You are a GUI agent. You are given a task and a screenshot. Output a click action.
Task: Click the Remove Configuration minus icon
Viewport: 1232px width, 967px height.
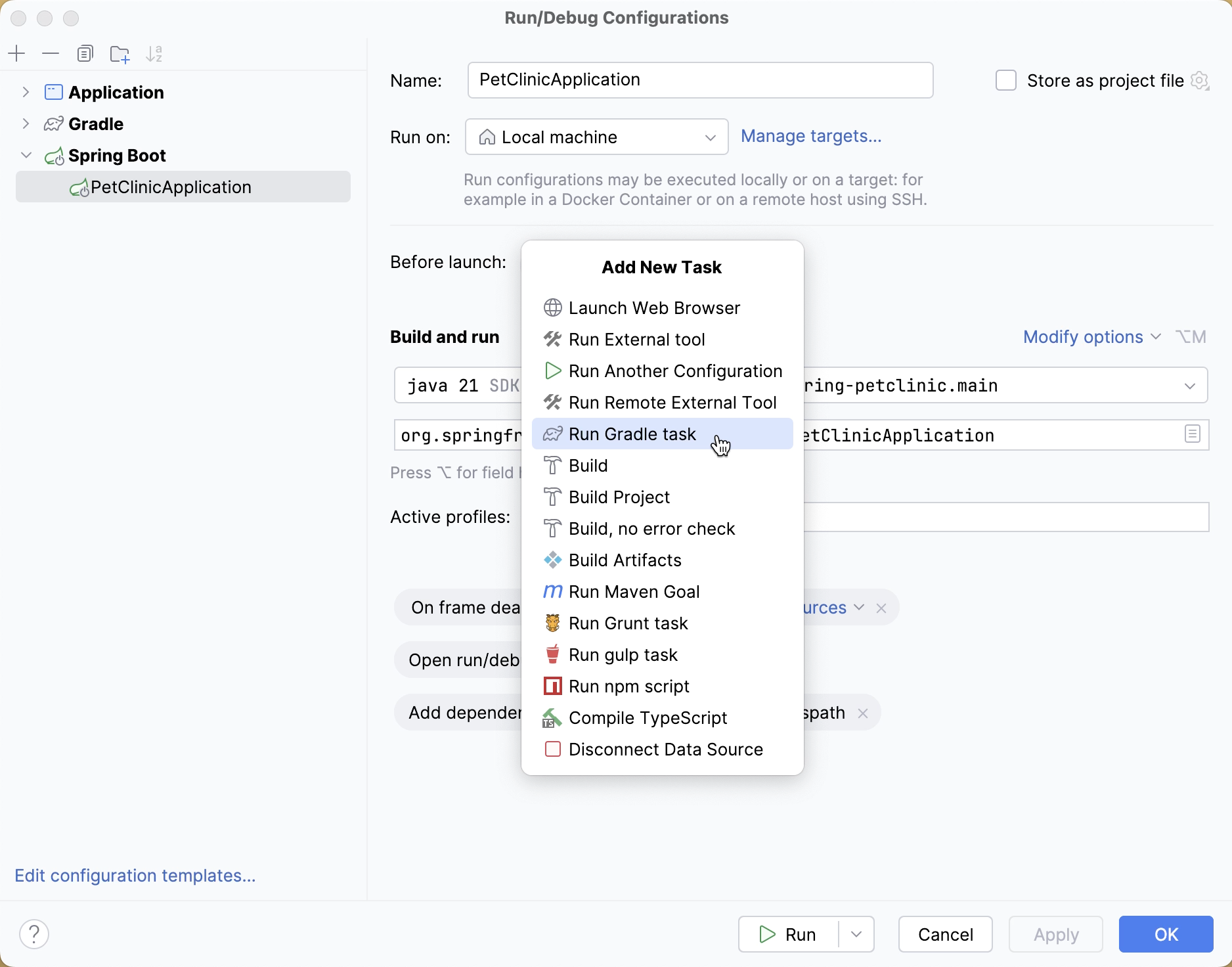(51, 53)
